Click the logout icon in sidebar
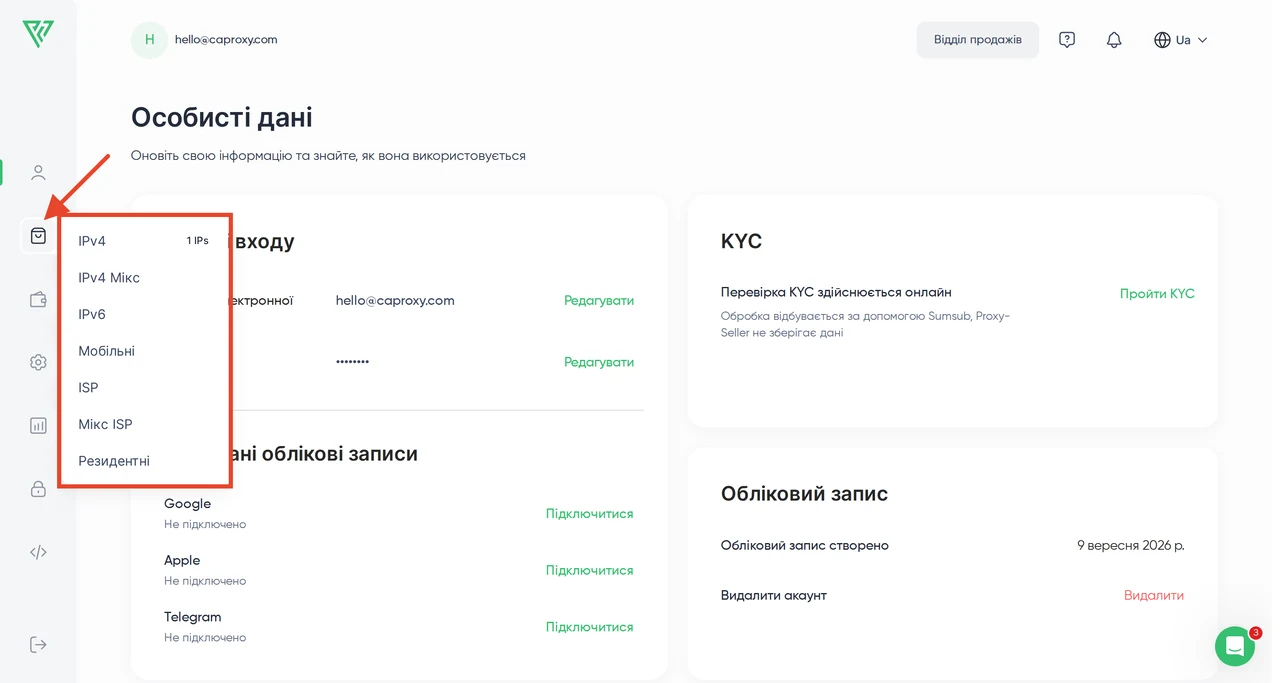Screen dimensions: 1280x683 coord(38,644)
